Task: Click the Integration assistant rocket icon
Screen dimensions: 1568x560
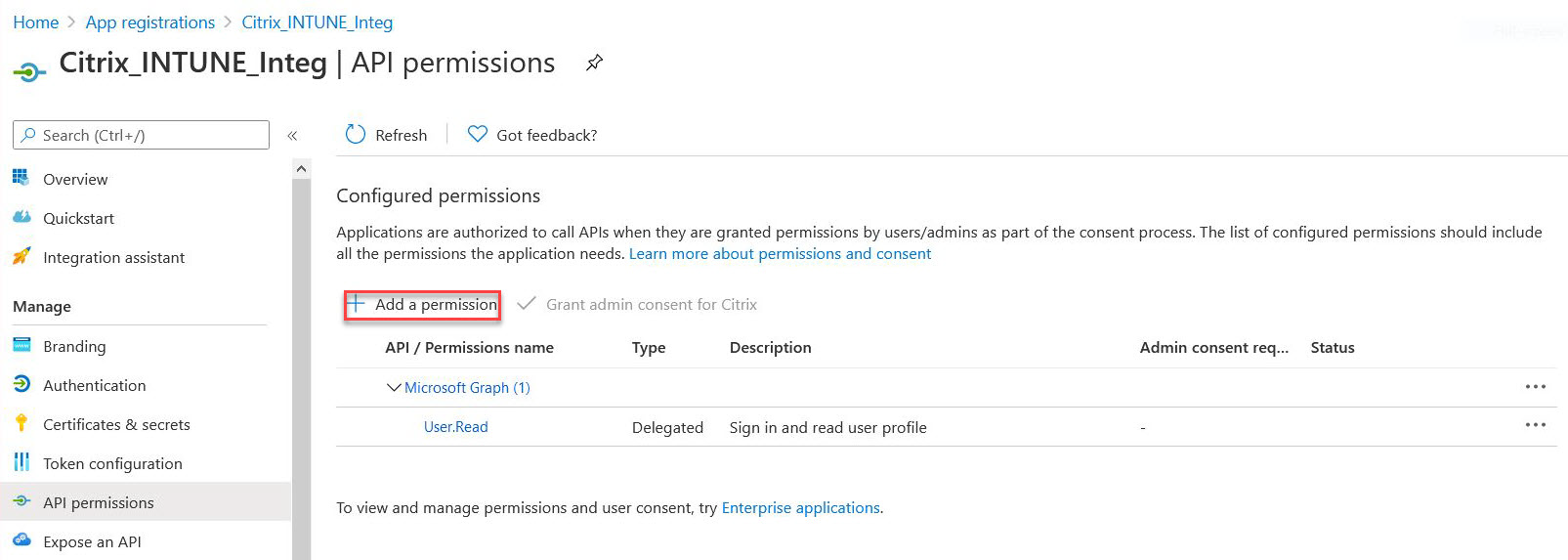Action: point(21,257)
